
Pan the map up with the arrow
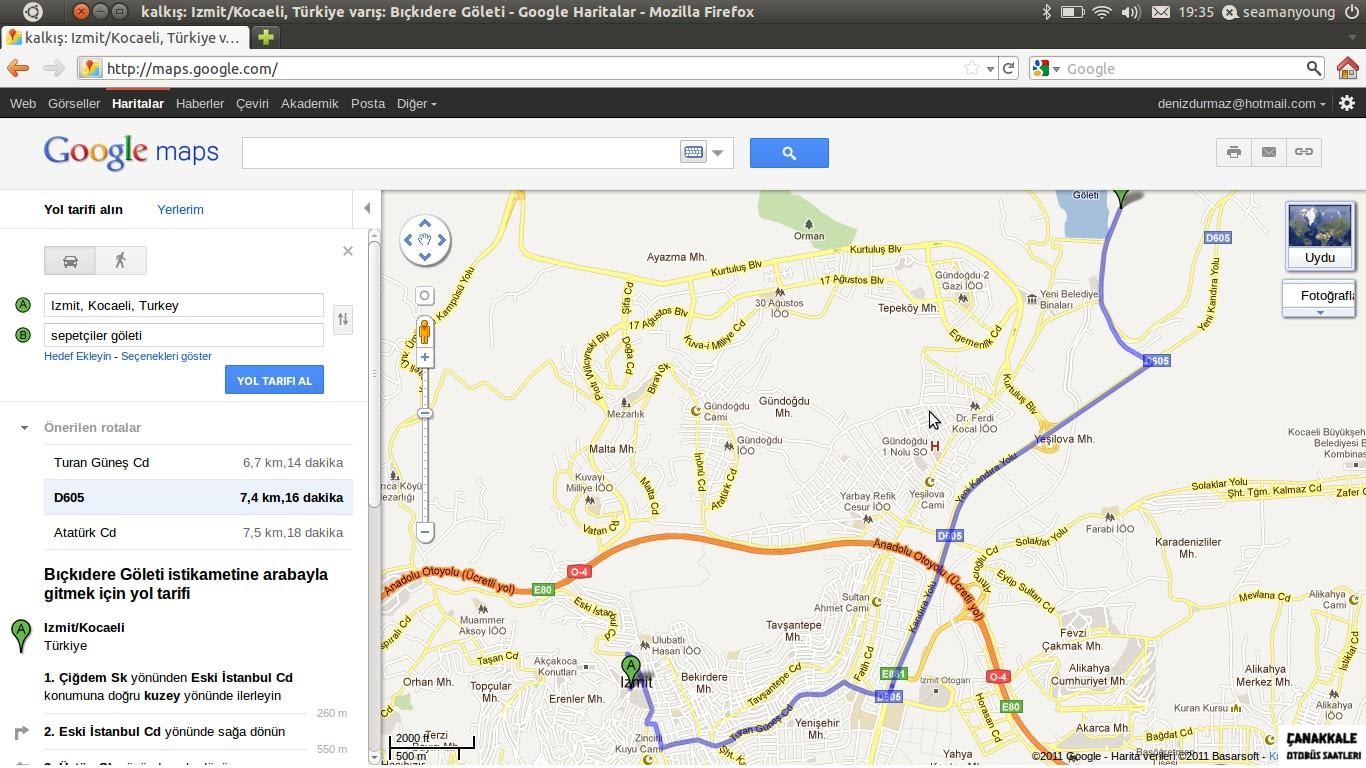coord(425,223)
